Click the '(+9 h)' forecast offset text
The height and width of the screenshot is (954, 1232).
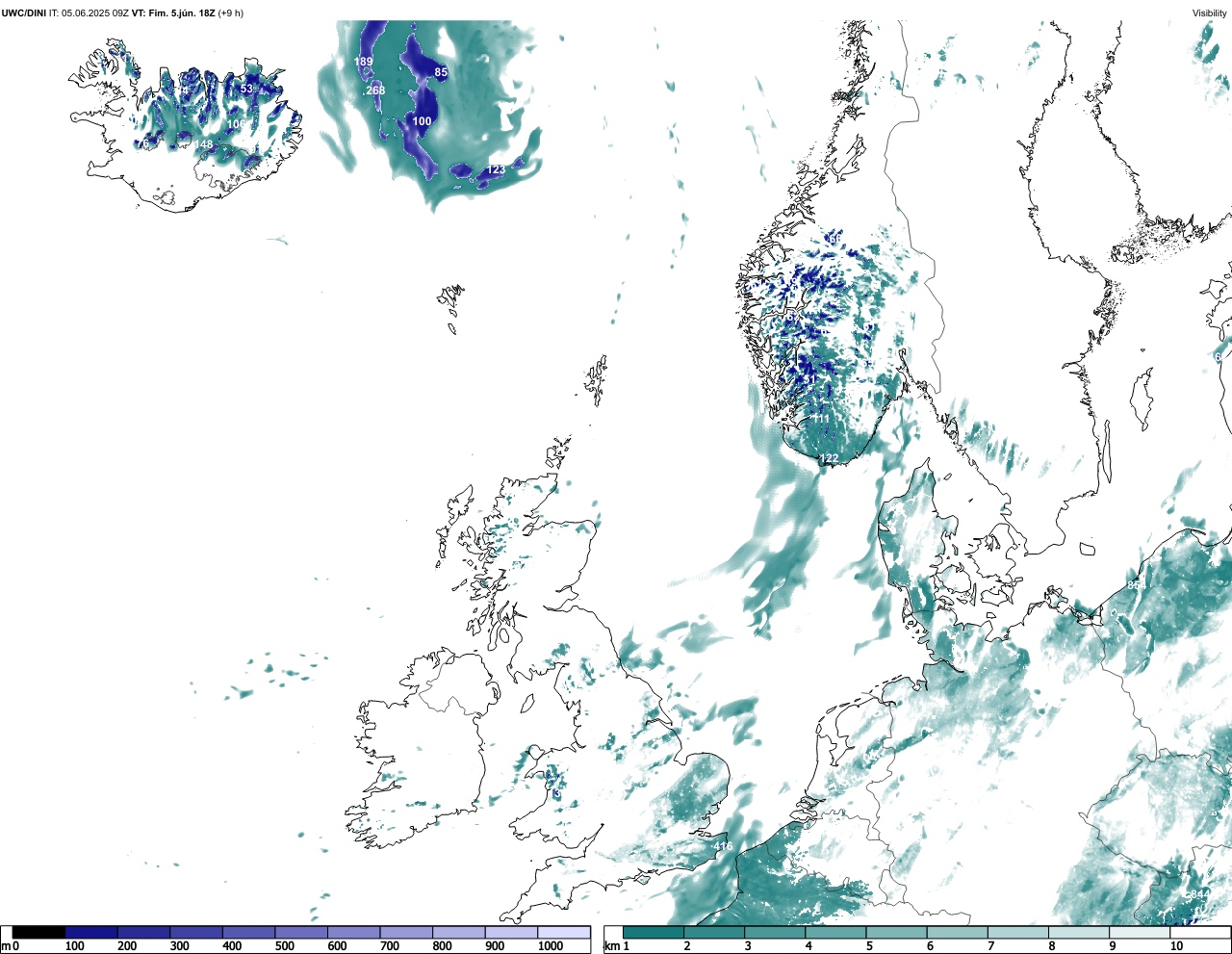[231, 13]
